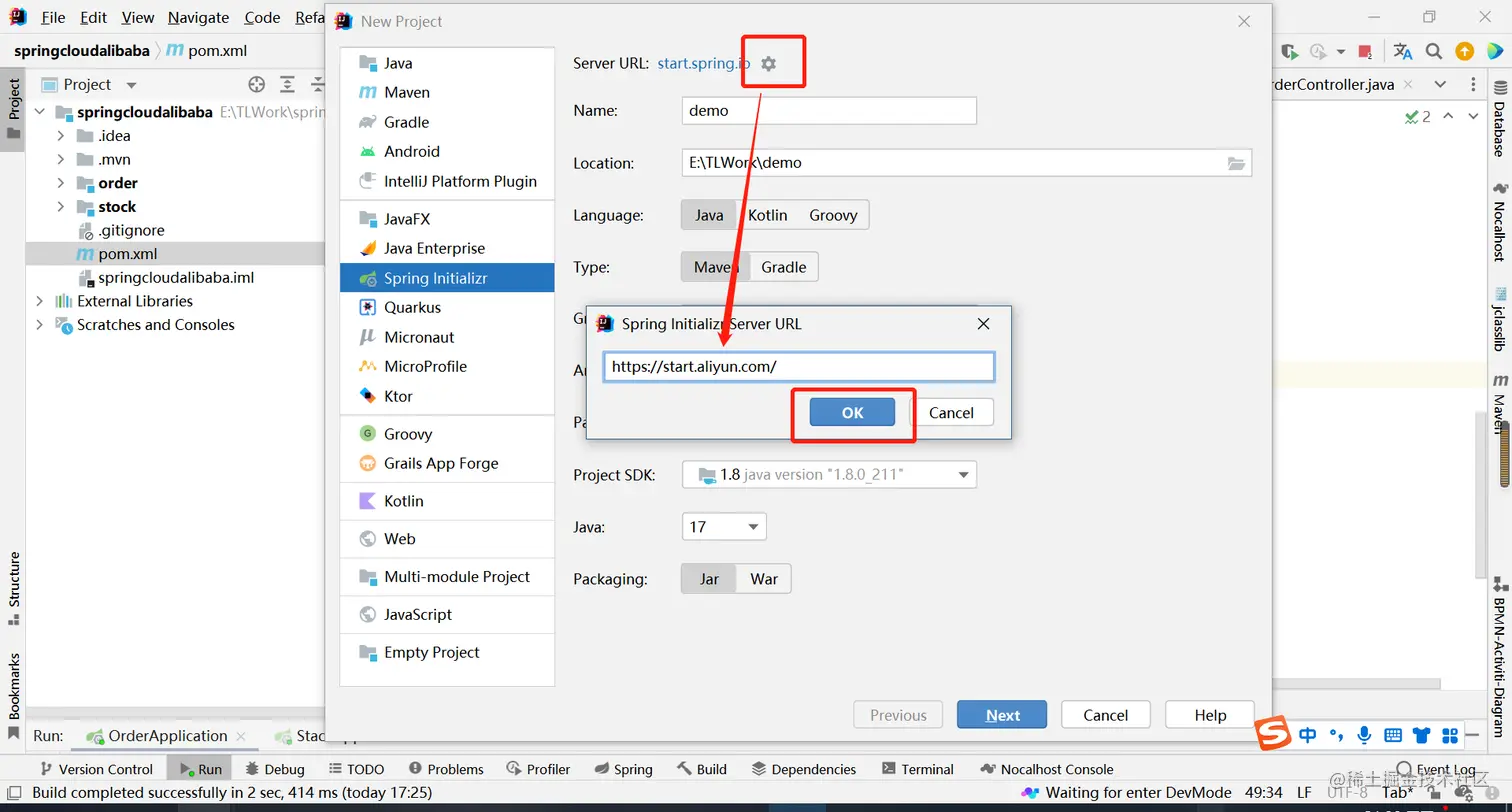Screen dimensions: 1512x812
Task: Click orange update arrow icon
Action: (x=1464, y=52)
